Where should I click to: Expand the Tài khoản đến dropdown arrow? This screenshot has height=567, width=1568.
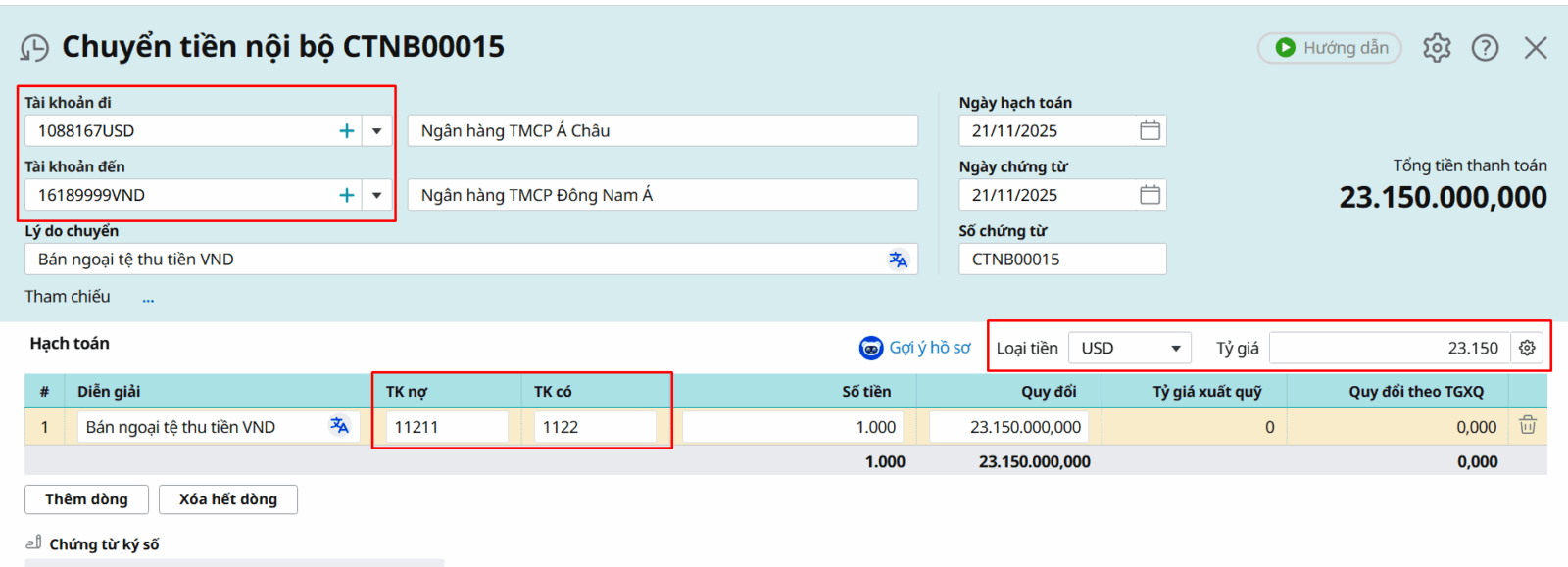click(377, 196)
